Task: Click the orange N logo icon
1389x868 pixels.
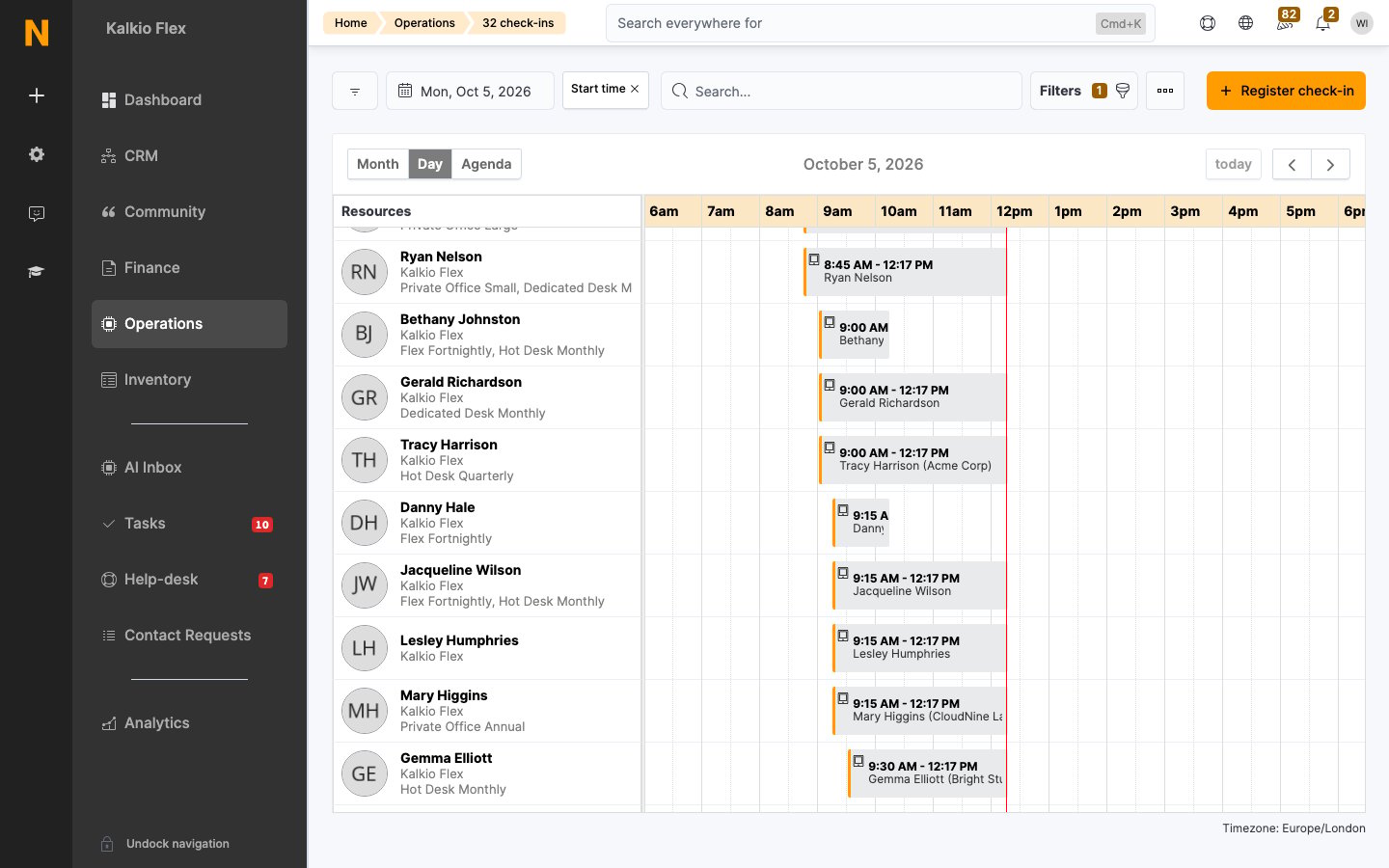Action: coord(37,33)
